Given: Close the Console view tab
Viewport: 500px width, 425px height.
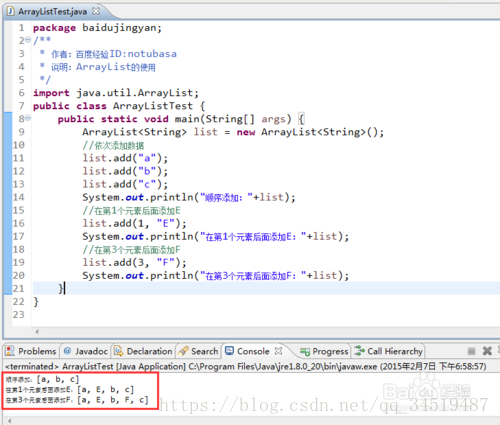Looking at the screenshot, I should pyautogui.click(x=278, y=351).
